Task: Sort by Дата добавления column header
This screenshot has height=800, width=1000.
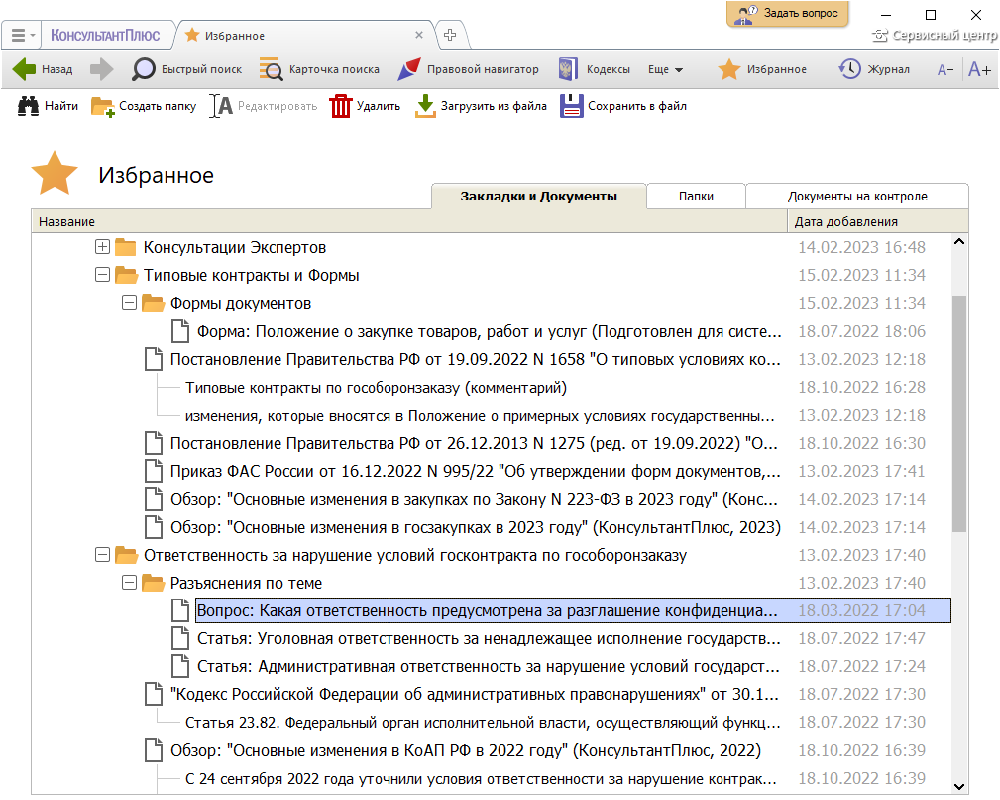Action: [878, 221]
